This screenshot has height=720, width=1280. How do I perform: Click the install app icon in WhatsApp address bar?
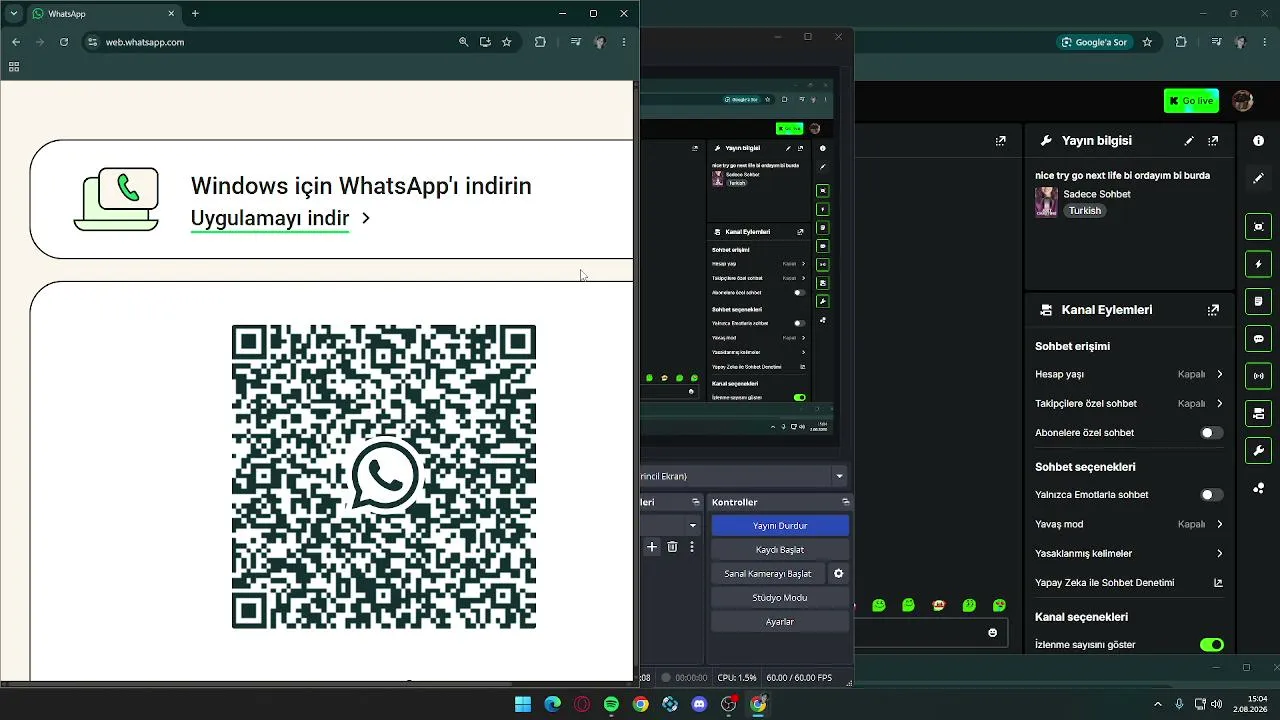pos(485,42)
